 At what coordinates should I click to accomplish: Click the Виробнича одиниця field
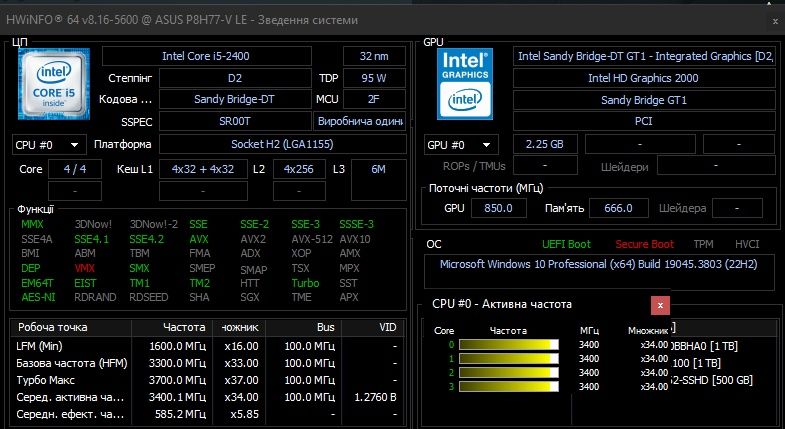[360, 121]
